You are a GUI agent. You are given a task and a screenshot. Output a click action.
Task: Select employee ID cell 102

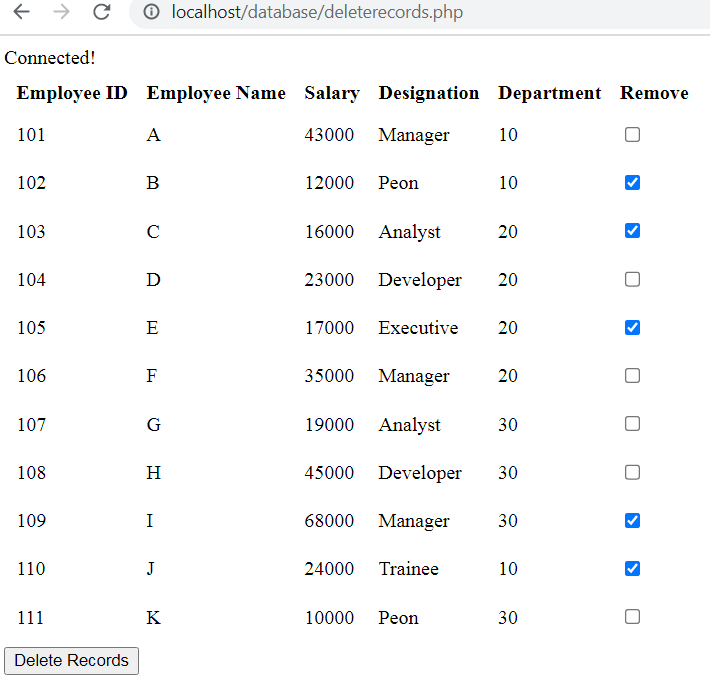tap(31, 183)
